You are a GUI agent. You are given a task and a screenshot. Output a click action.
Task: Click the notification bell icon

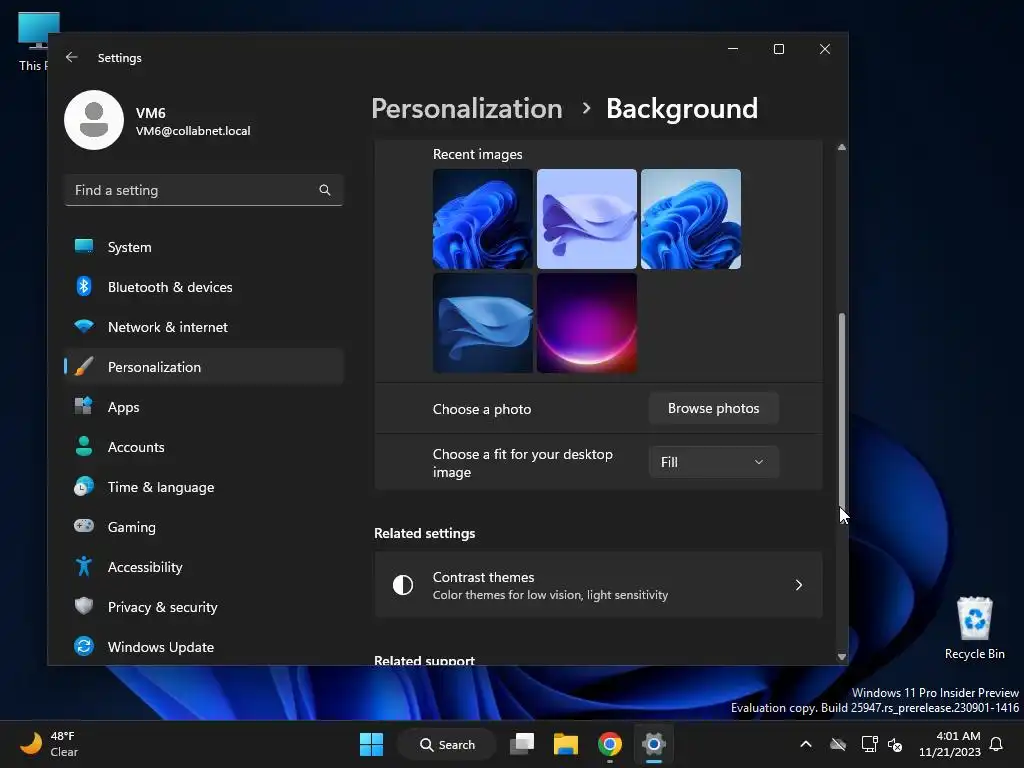[997, 744]
